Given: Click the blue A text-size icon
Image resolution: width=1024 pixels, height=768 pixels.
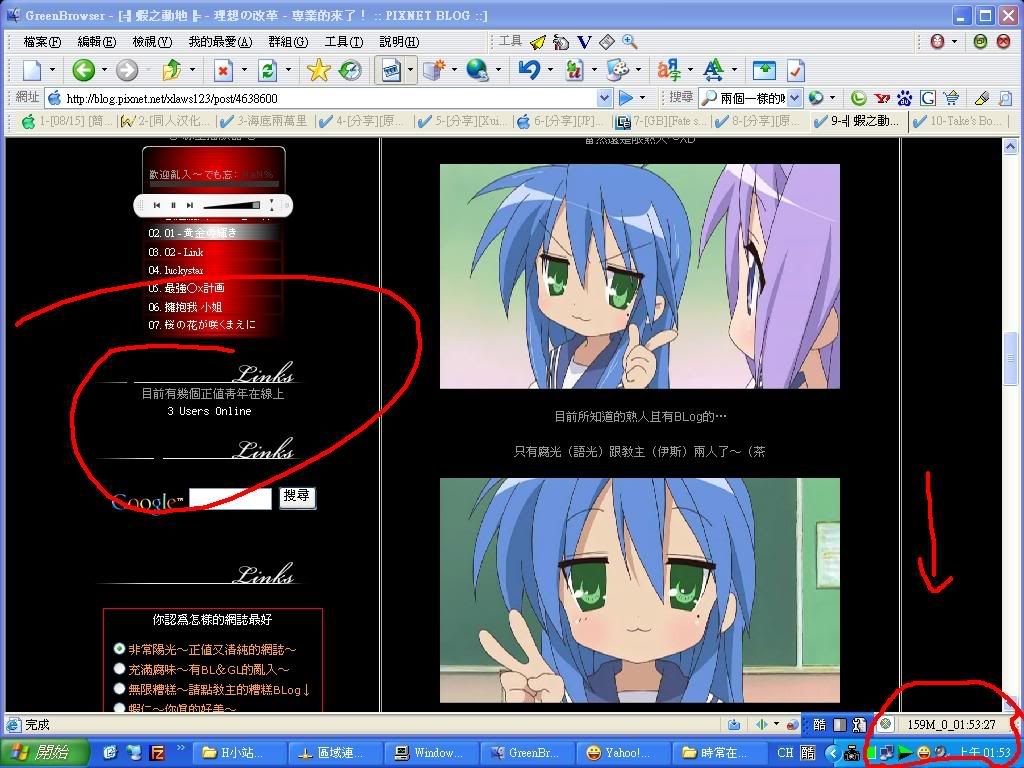Looking at the screenshot, I should coord(713,70).
